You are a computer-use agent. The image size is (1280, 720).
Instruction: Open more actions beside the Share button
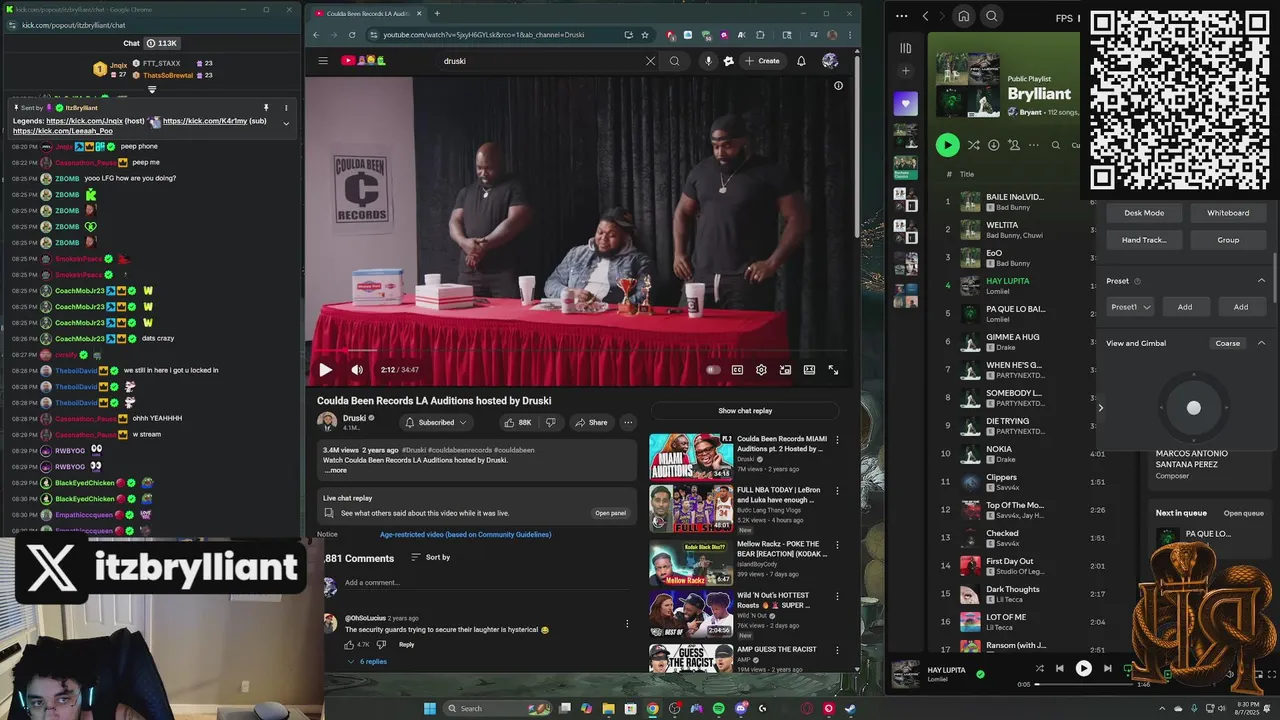coord(628,422)
